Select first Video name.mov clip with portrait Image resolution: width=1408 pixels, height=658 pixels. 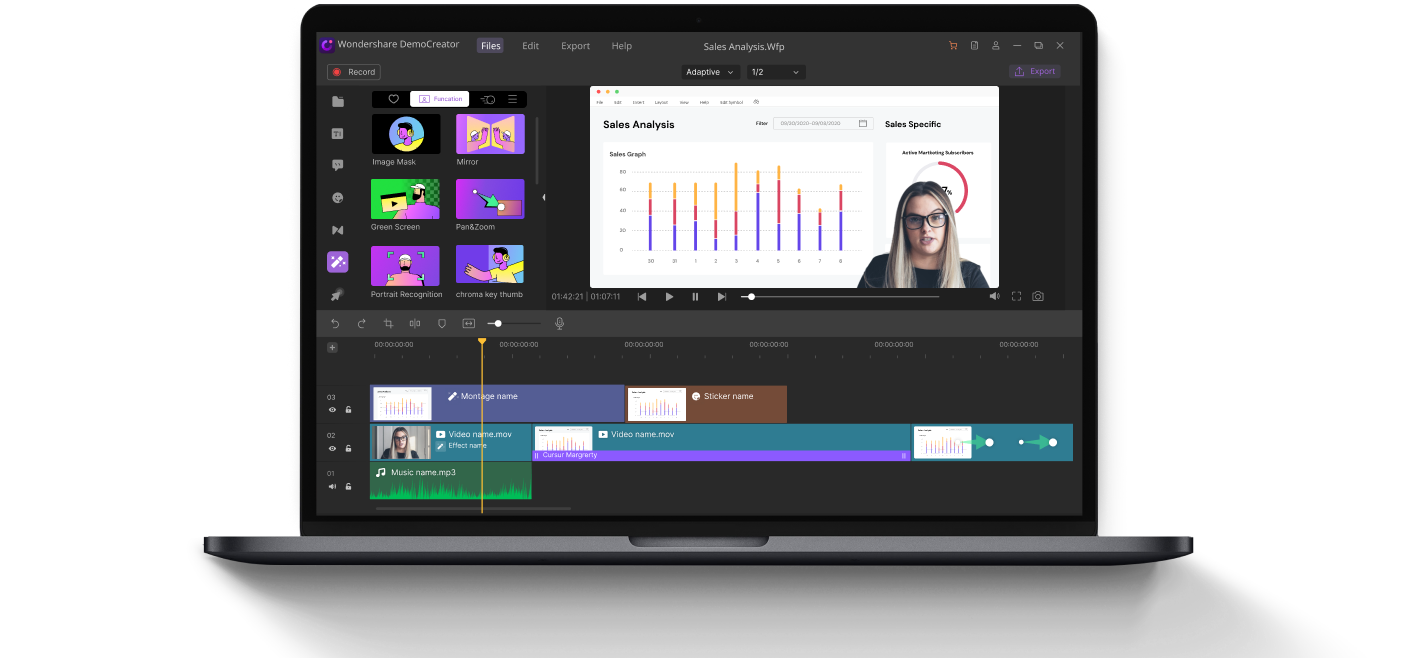[x=450, y=442]
